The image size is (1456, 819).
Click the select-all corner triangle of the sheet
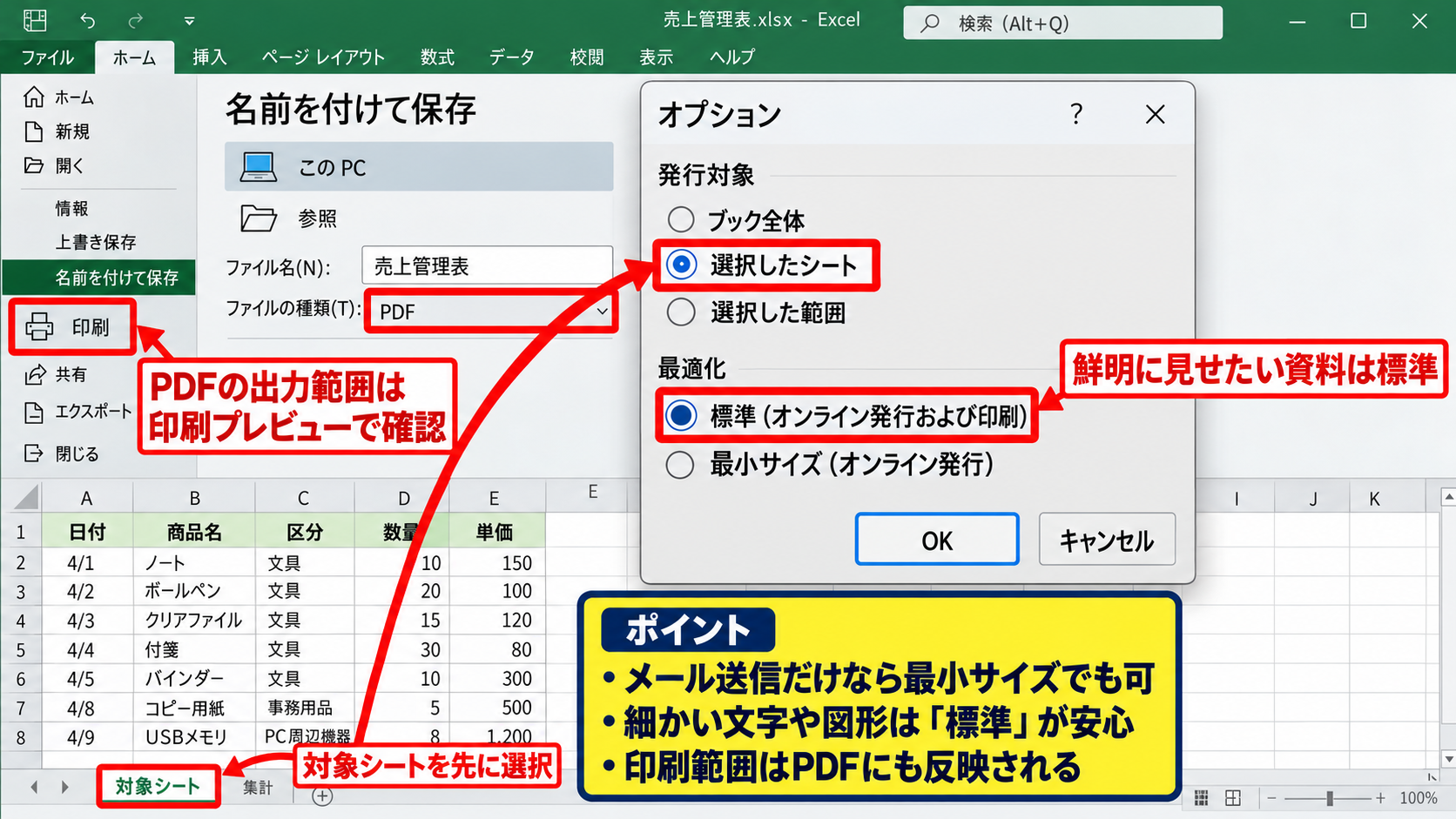point(26,497)
